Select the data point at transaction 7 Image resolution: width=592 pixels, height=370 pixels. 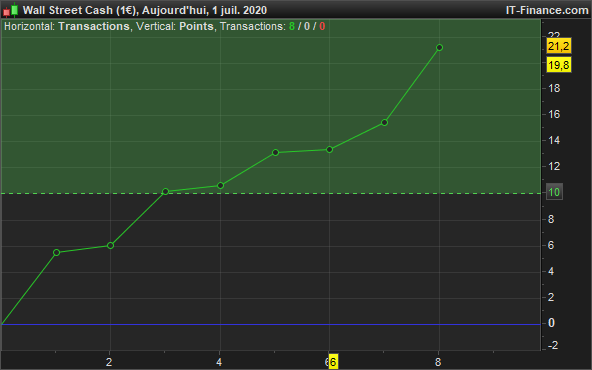tap(384, 122)
